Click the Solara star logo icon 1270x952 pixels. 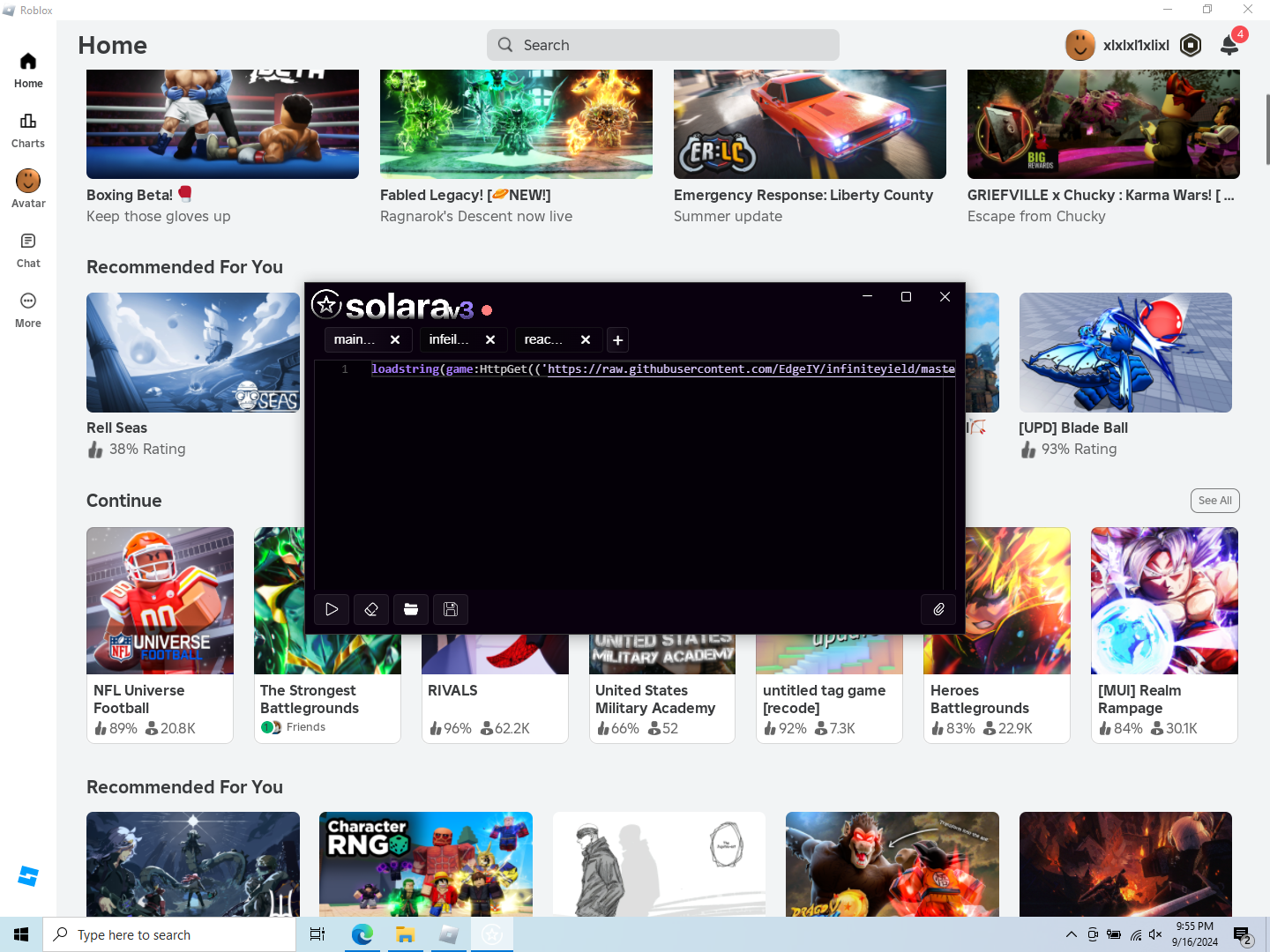click(x=326, y=304)
